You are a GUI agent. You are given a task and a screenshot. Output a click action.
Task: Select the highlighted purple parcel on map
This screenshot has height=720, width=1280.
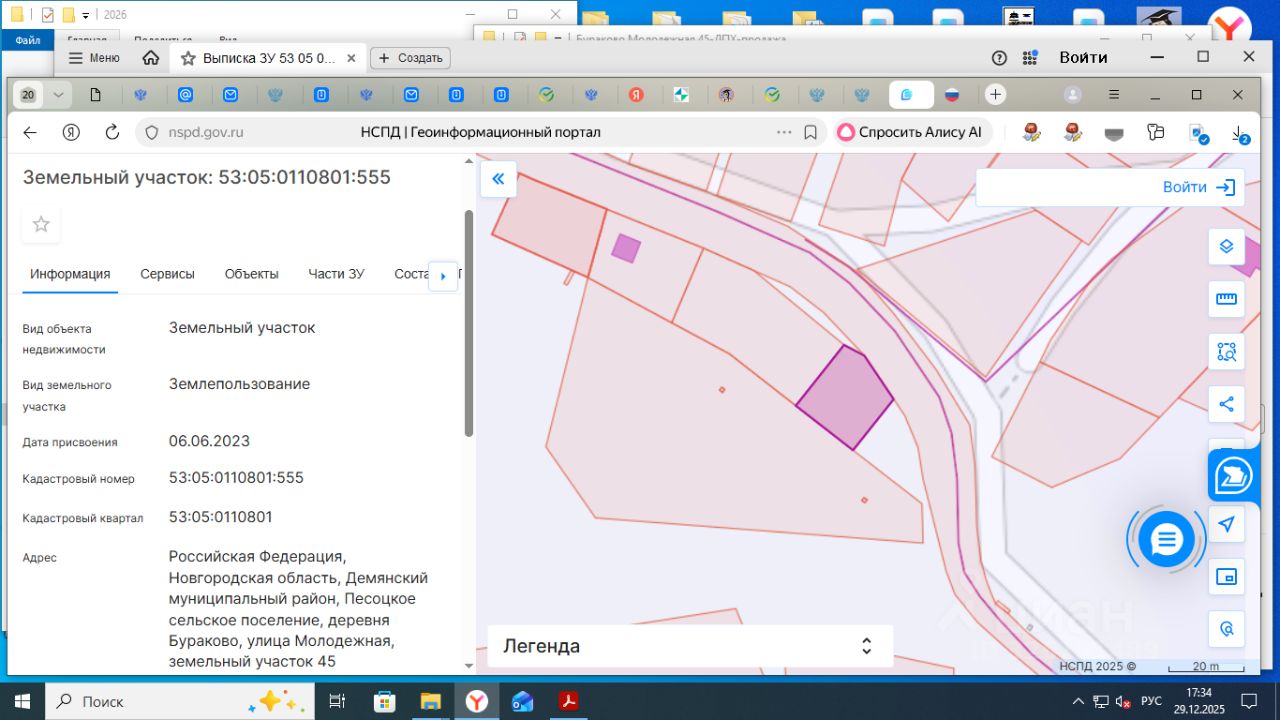click(845, 397)
